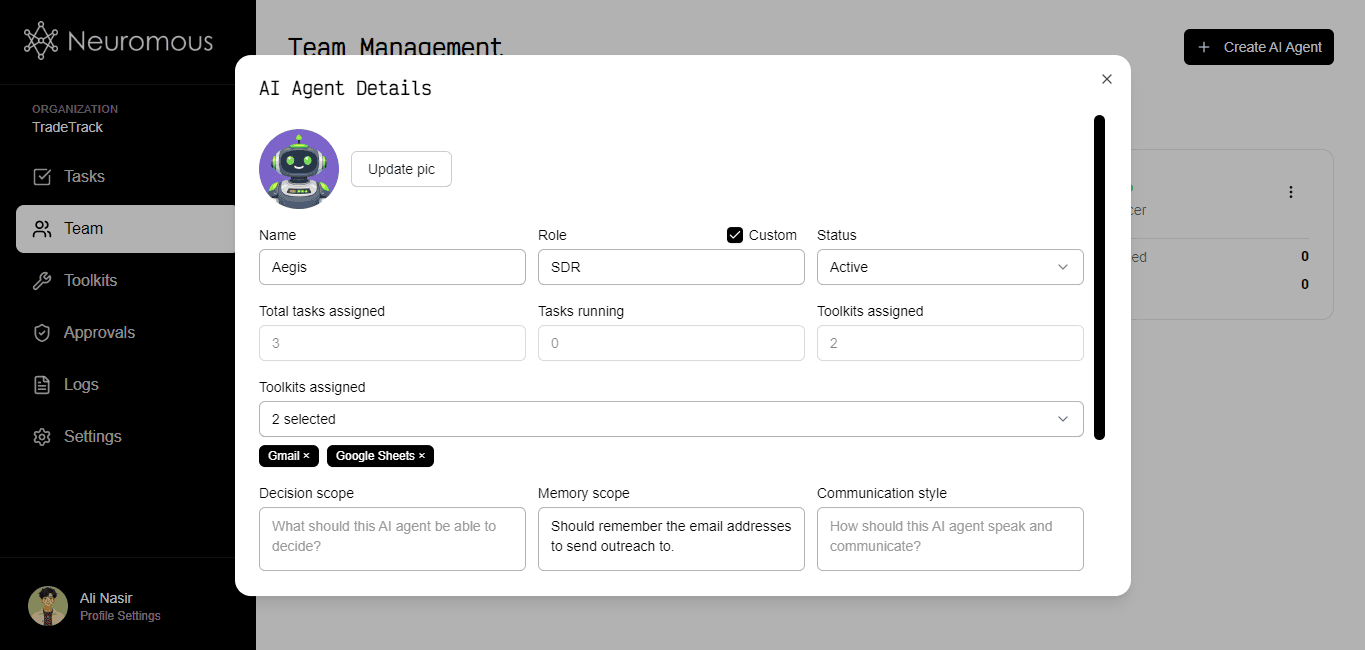Open the three-dot menu on agent card

[1291, 192]
